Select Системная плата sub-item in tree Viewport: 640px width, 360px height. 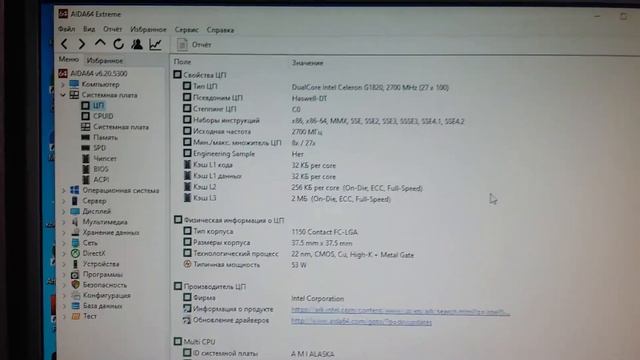click(x=121, y=127)
